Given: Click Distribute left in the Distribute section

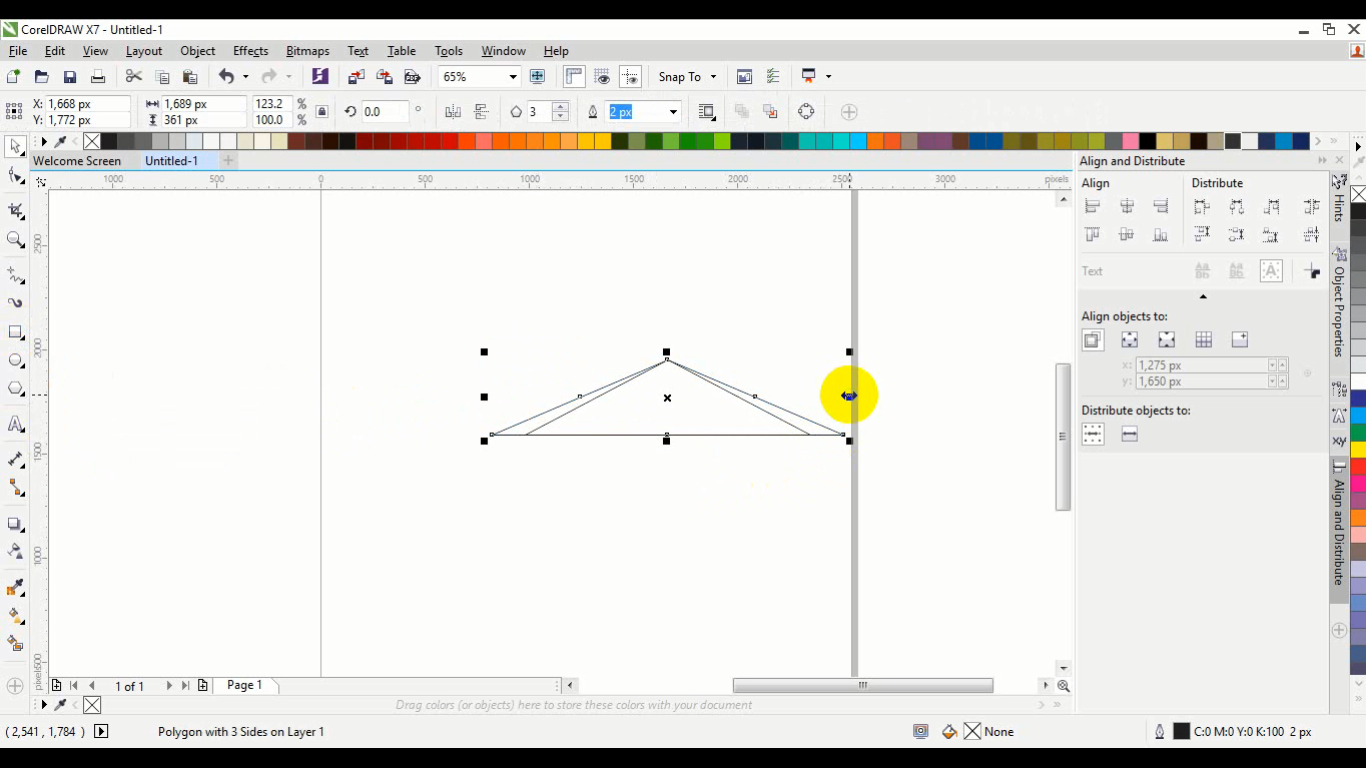Looking at the screenshot, I should click(1202, 207).
